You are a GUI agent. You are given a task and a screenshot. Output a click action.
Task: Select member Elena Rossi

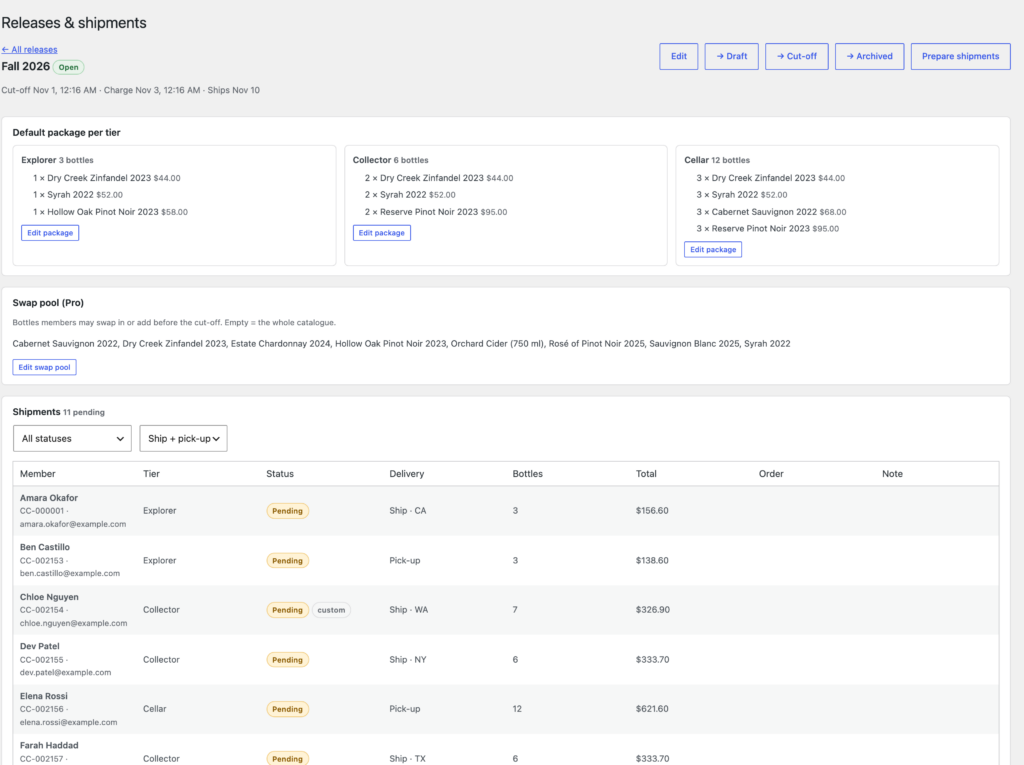44,696
